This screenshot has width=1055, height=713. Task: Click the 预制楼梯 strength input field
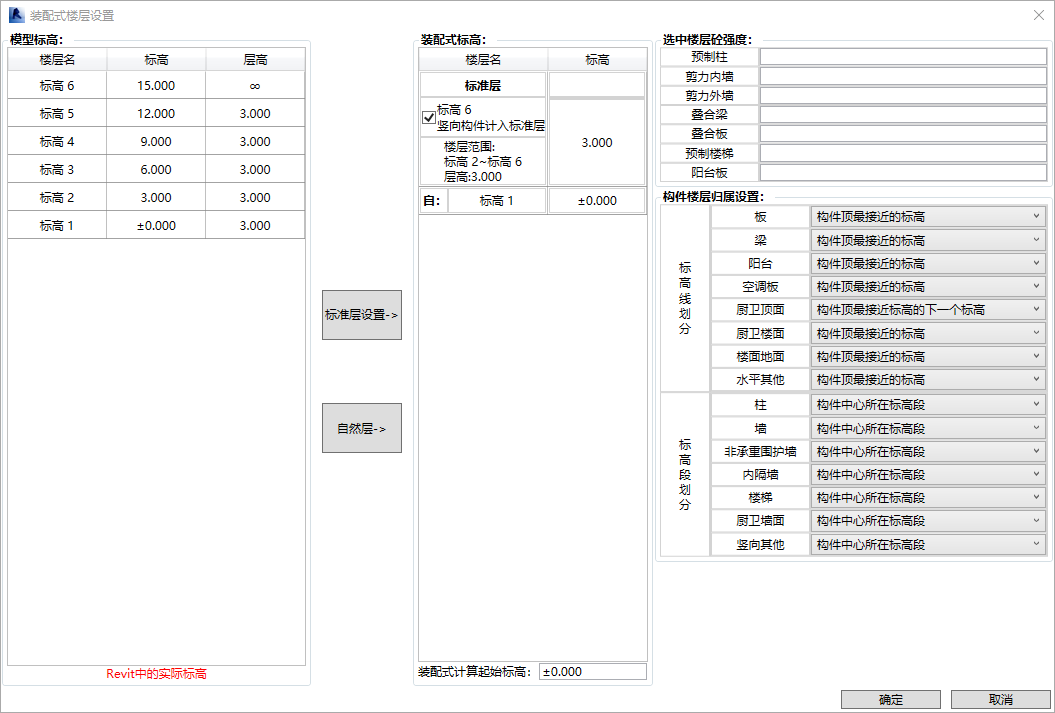(x=904, y=153)
